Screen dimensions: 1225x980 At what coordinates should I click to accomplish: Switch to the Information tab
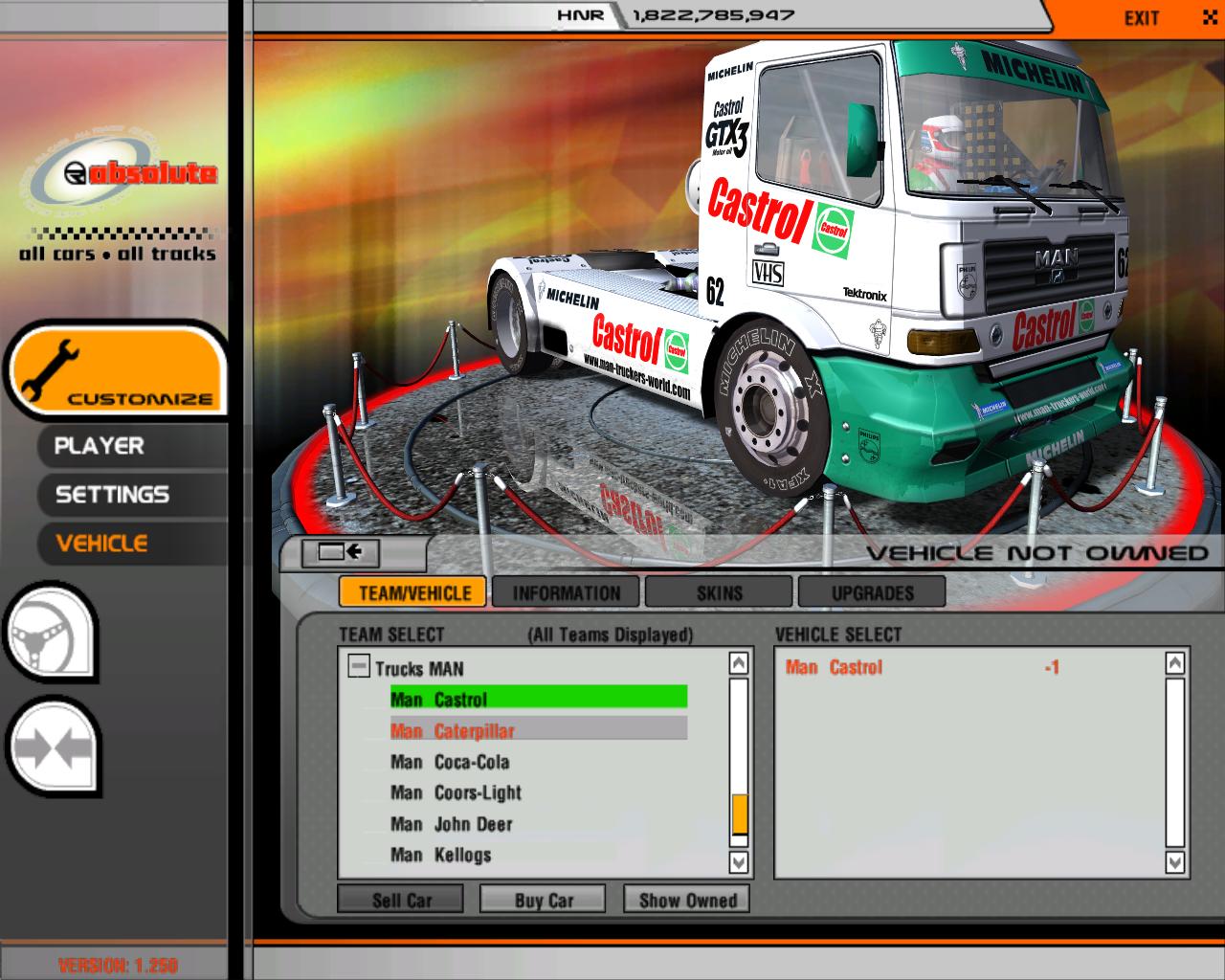[566, 593]
